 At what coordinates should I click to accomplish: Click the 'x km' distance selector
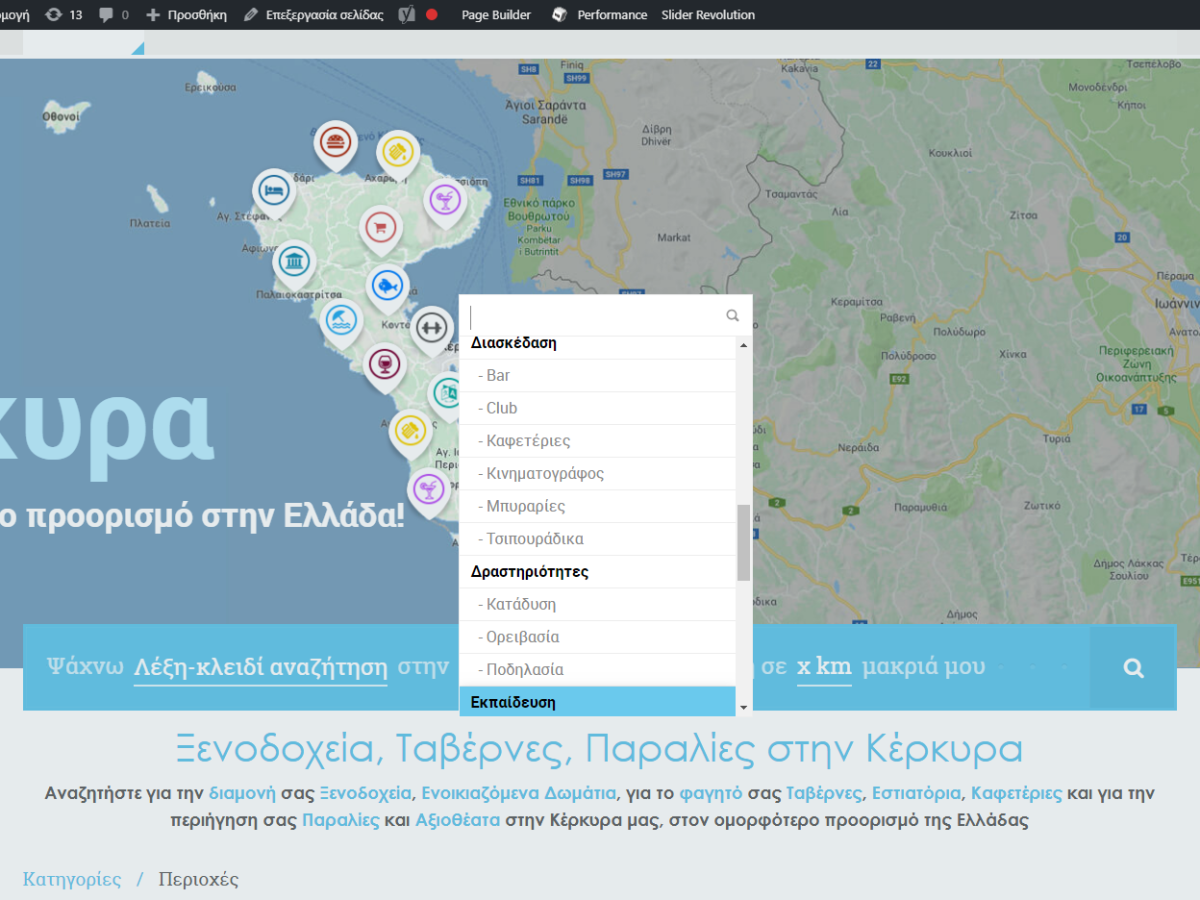(x=824, y=667)
